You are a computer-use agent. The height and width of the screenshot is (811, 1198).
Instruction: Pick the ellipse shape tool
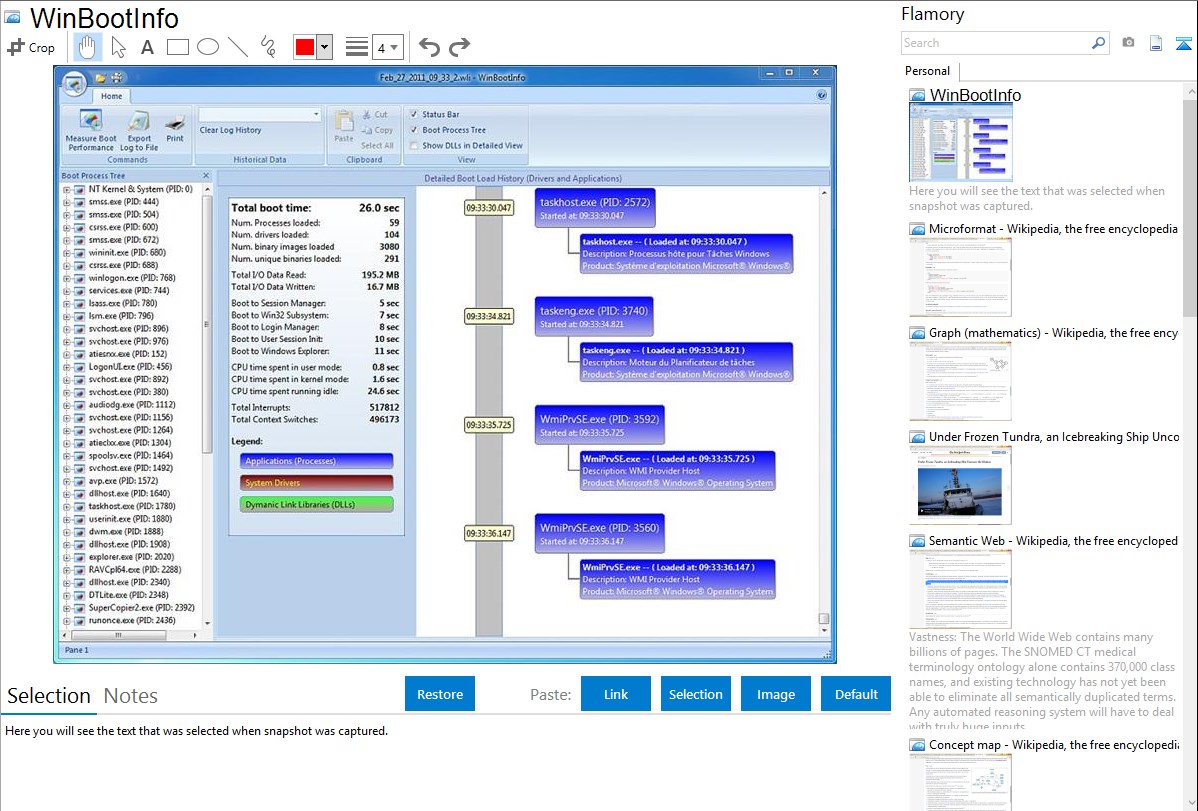tap(207, 47)
